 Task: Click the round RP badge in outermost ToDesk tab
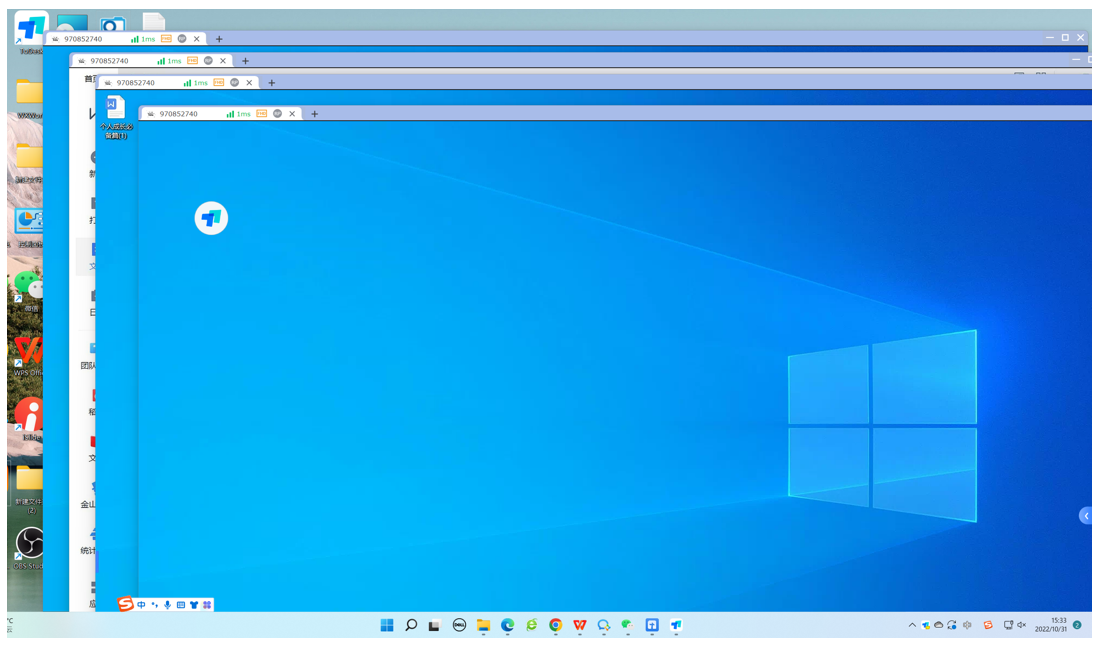click(181, 39)
